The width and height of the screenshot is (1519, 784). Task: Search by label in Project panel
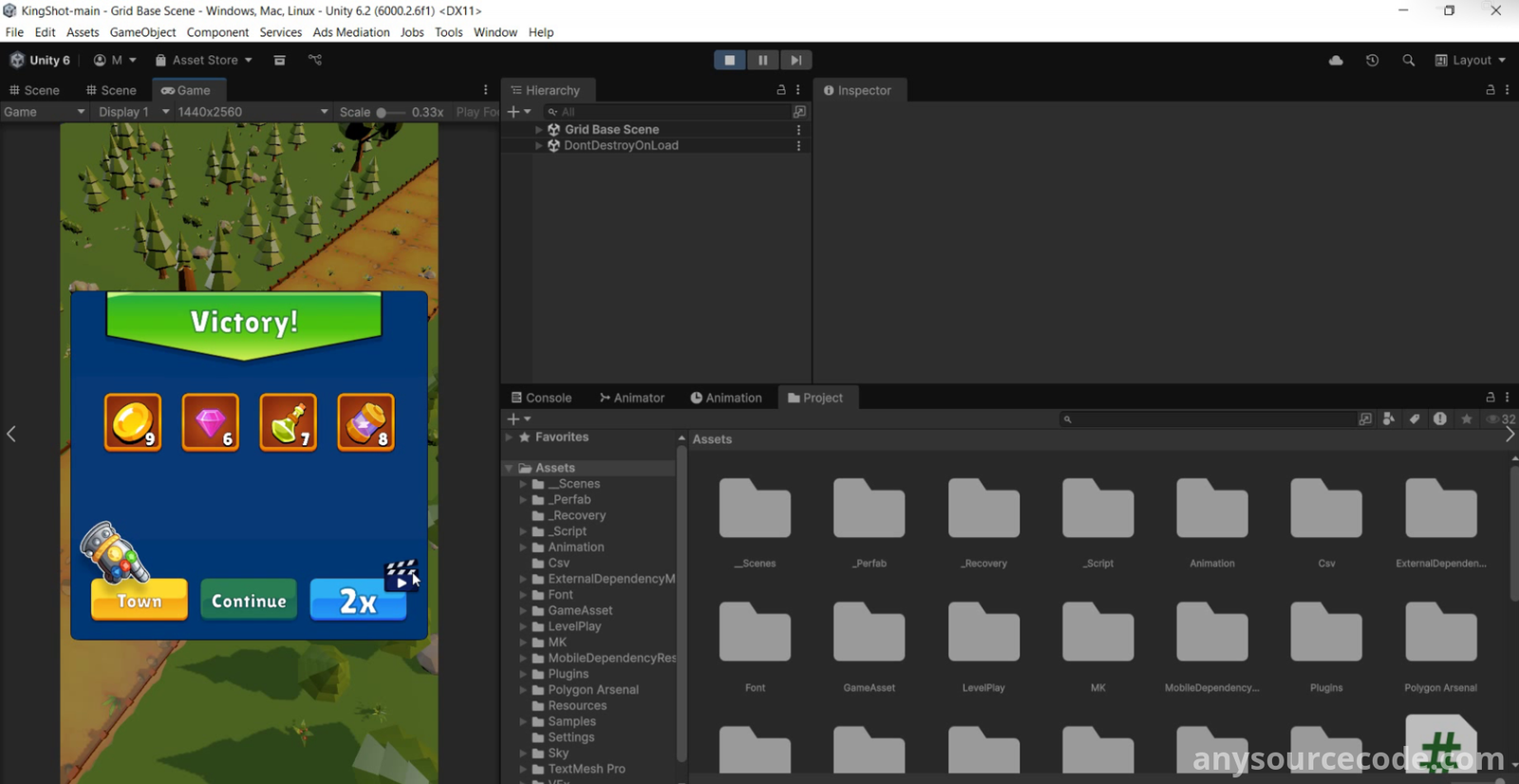[x=1415, y=419]
